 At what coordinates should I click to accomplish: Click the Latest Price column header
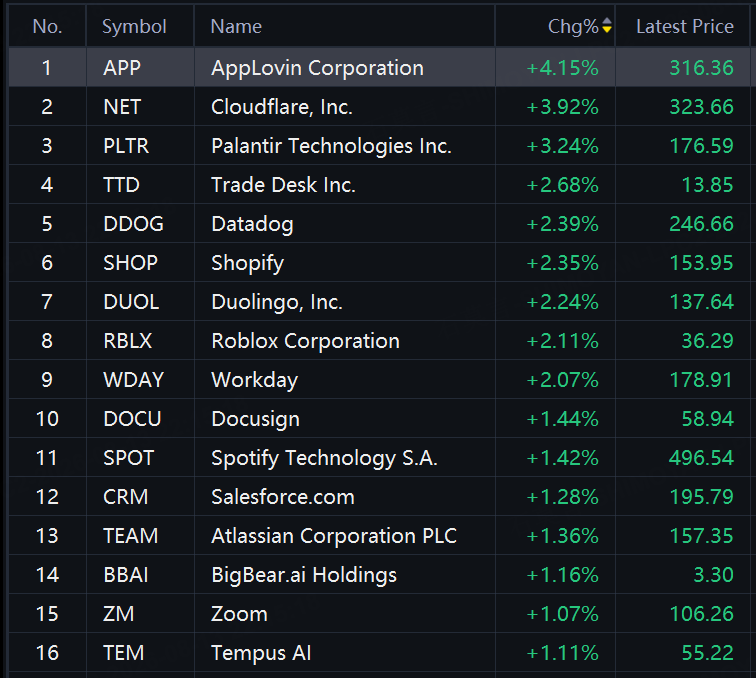point(685,26)
